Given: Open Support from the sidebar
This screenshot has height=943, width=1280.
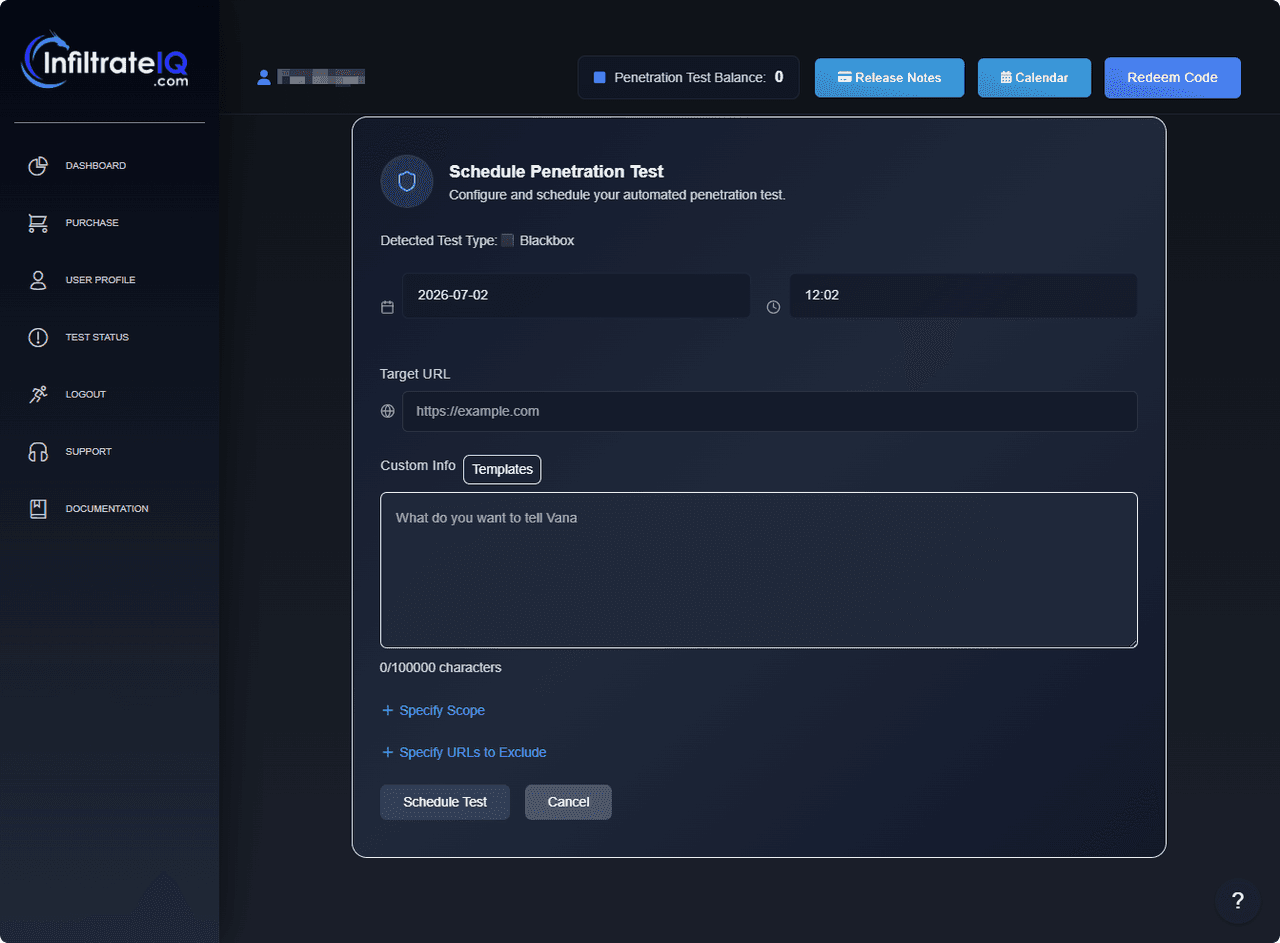Looking at the screenshot, I should [x=89, y=452].
